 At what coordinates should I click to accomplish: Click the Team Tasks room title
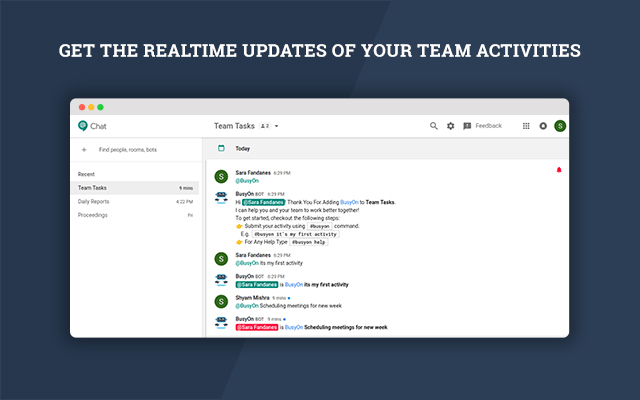(234, 126)
